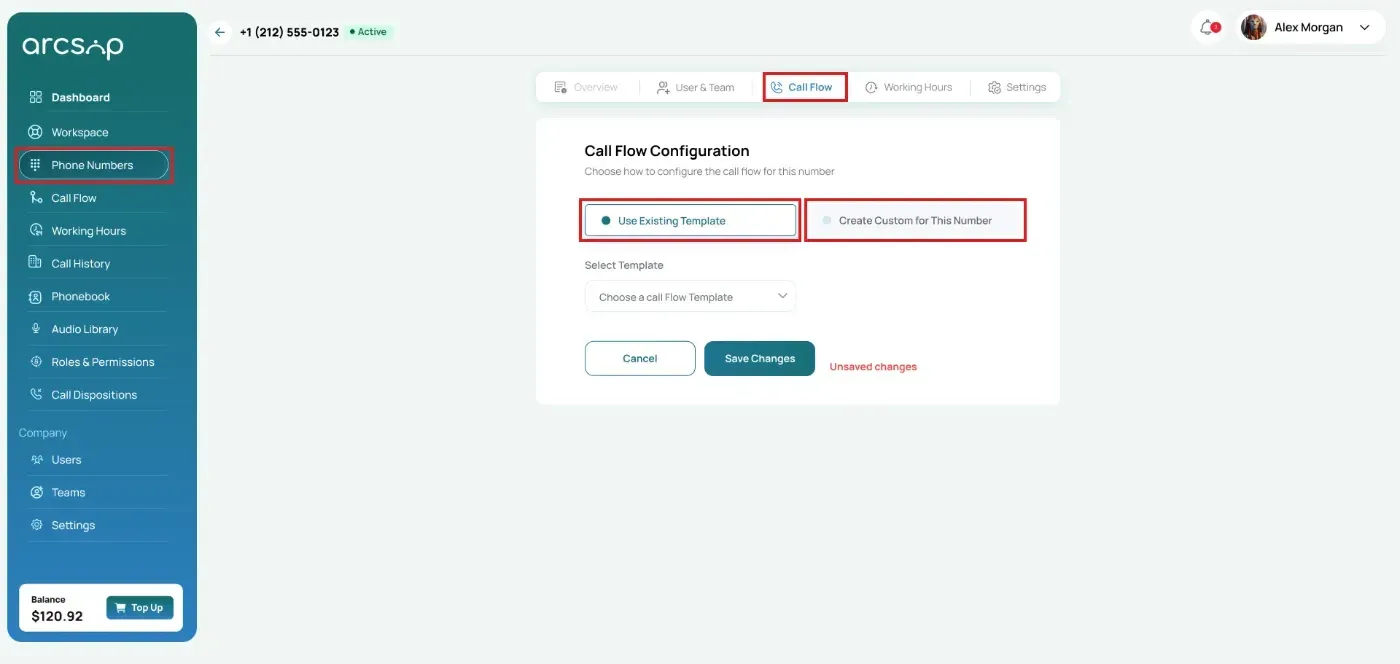Click the $120.92 balance amount

coord(57,616)
